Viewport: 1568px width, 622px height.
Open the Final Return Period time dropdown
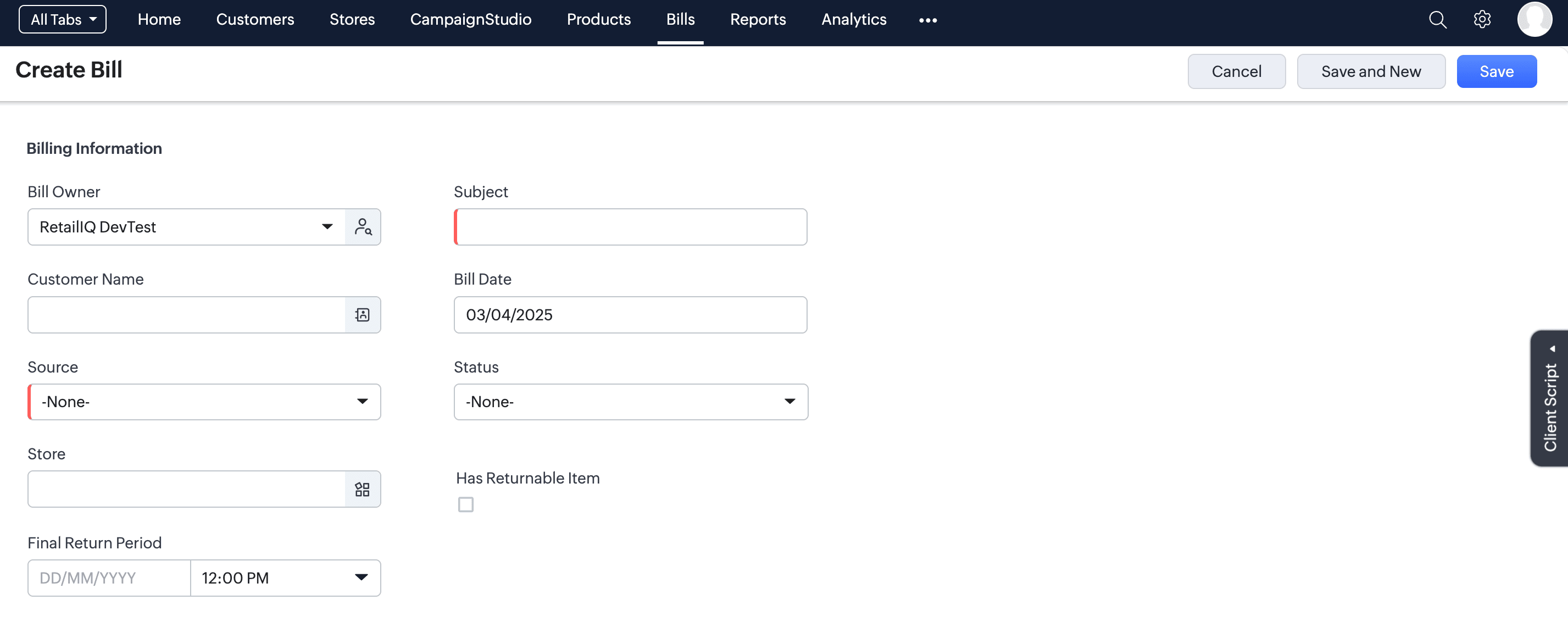coord(286,577)
